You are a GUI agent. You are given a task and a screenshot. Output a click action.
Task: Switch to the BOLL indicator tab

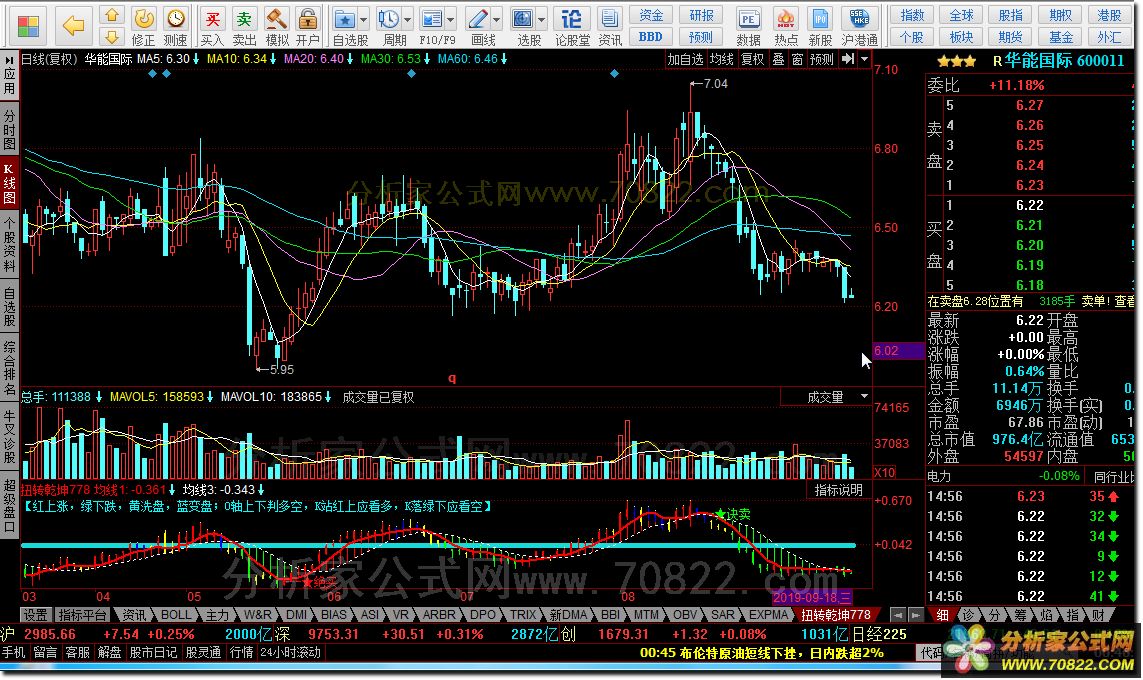click(176, 615)
